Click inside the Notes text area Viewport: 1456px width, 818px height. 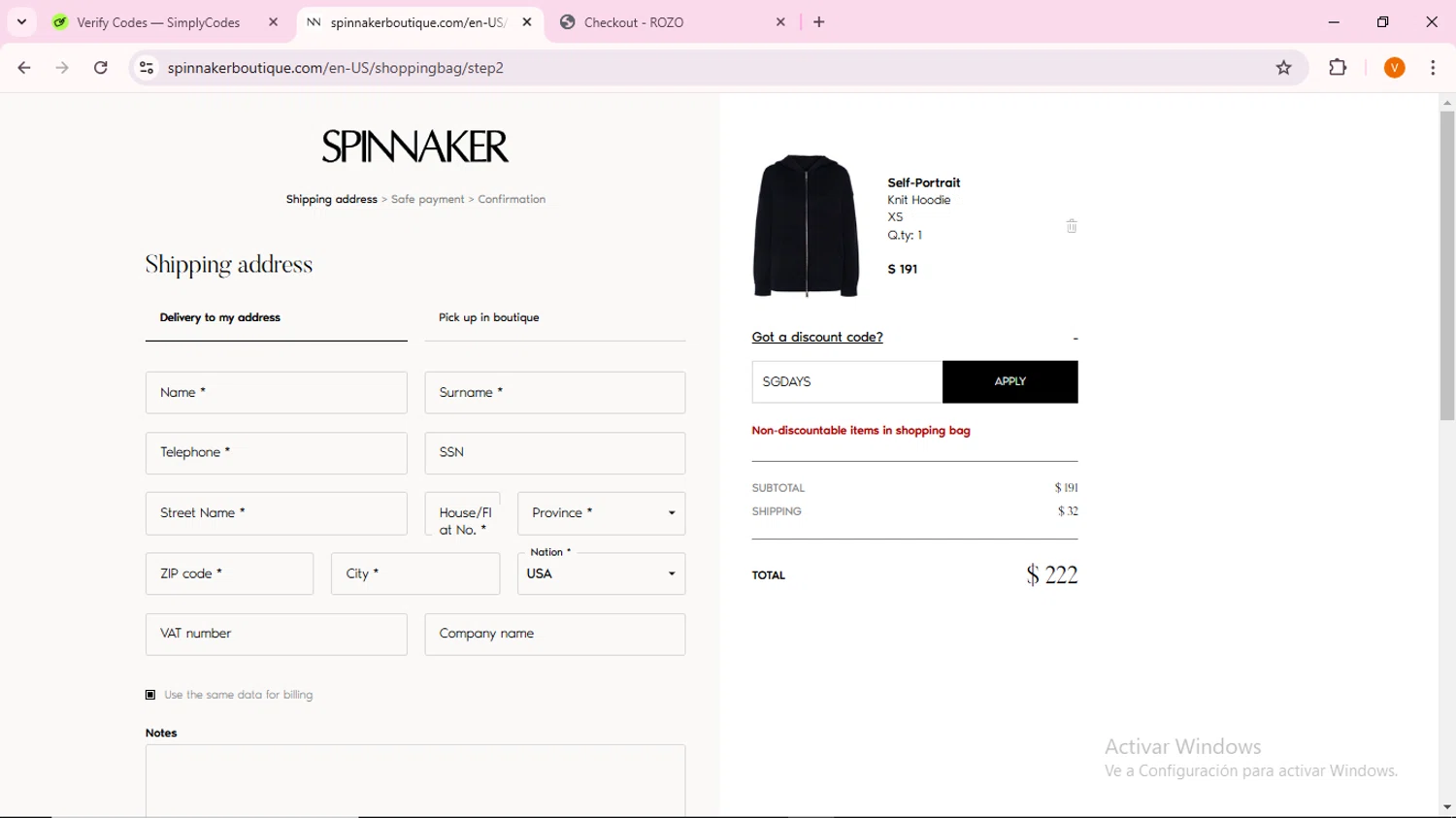415,780
